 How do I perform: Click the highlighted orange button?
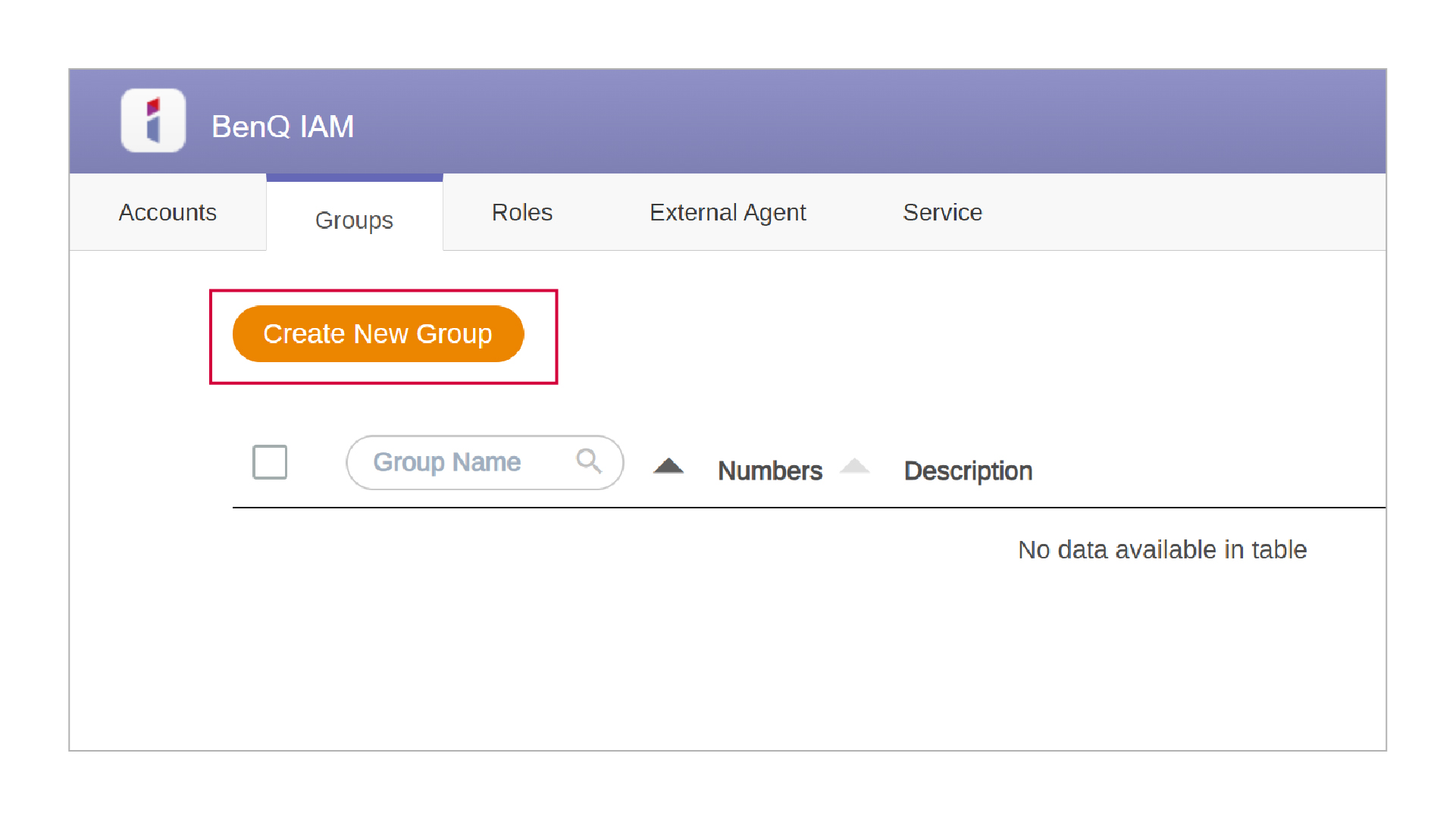[x=378, y=333]
